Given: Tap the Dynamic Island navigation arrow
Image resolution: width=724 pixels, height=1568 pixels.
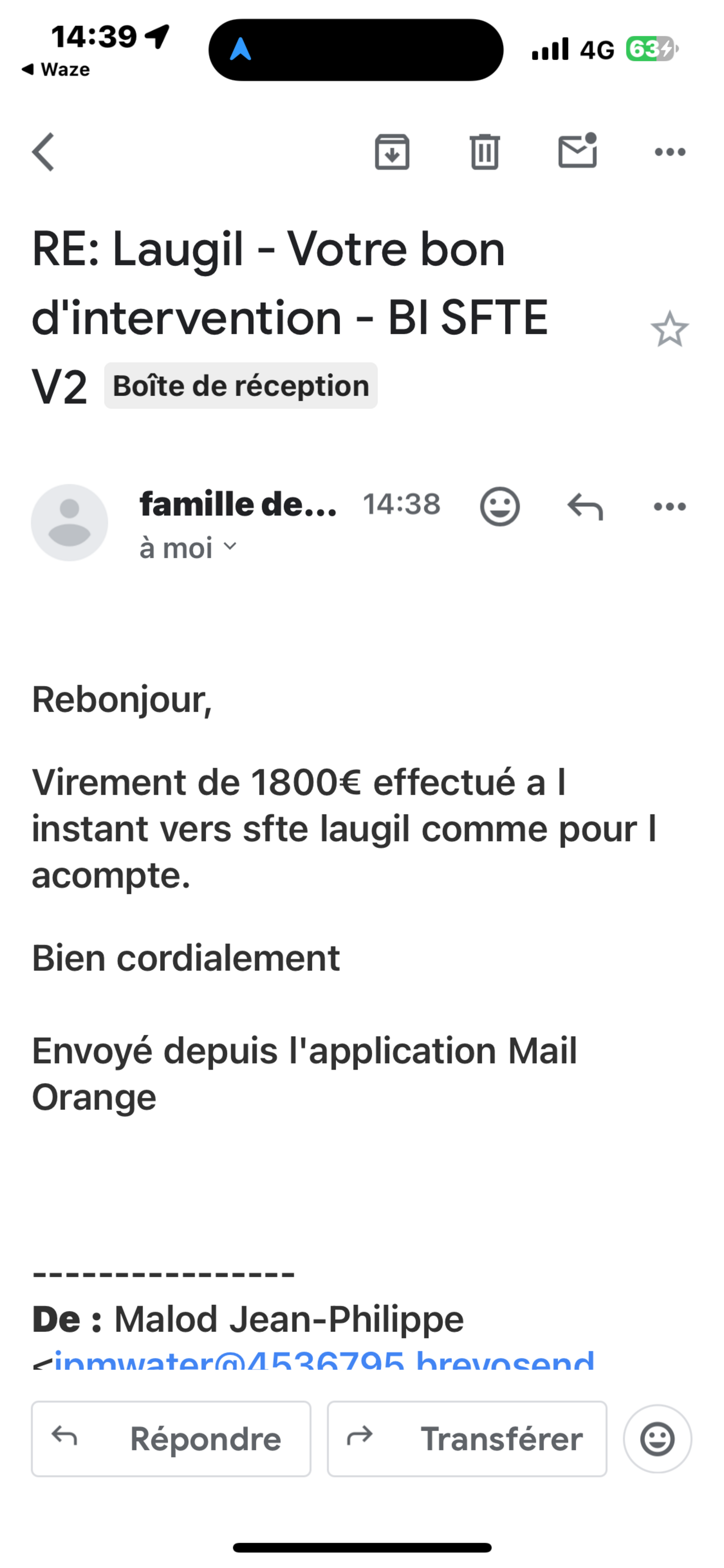Looking at the screenshot, I should coord(241,49).
